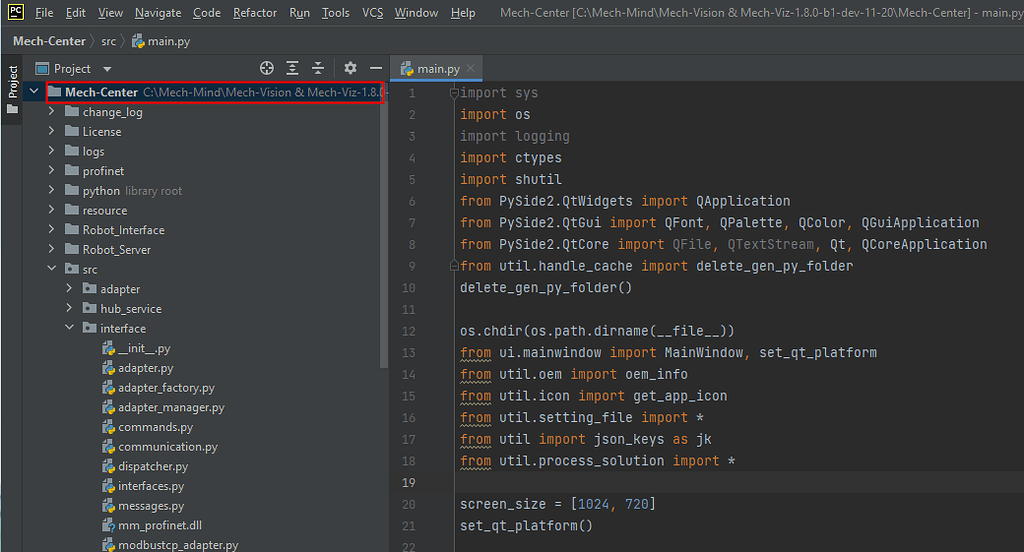Hide the Project panel with minus icon

(376, 68)
